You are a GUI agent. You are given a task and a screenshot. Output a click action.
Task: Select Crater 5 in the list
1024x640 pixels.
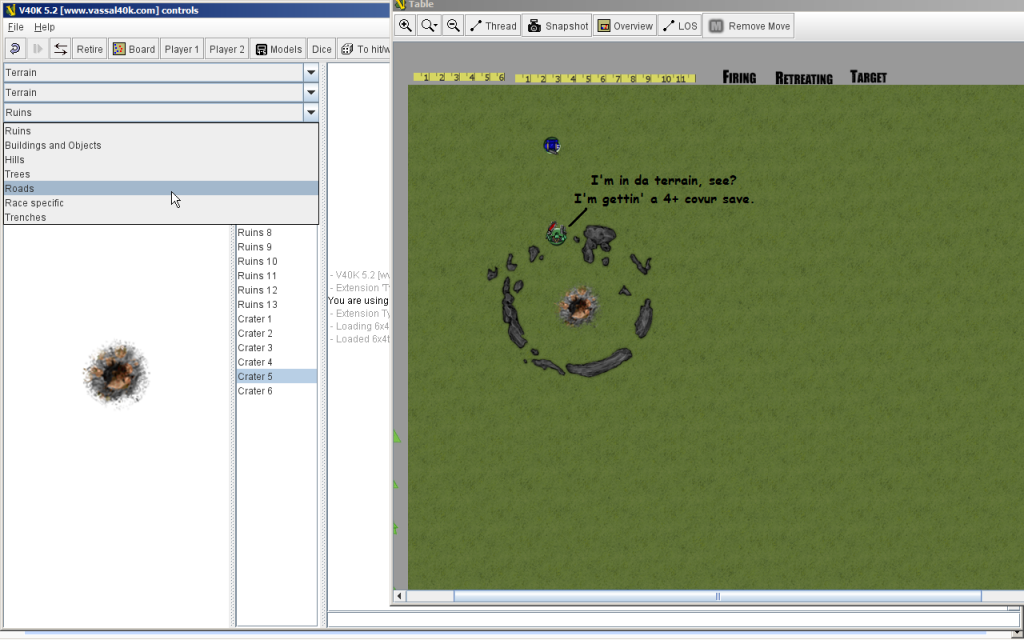point(276,376)
